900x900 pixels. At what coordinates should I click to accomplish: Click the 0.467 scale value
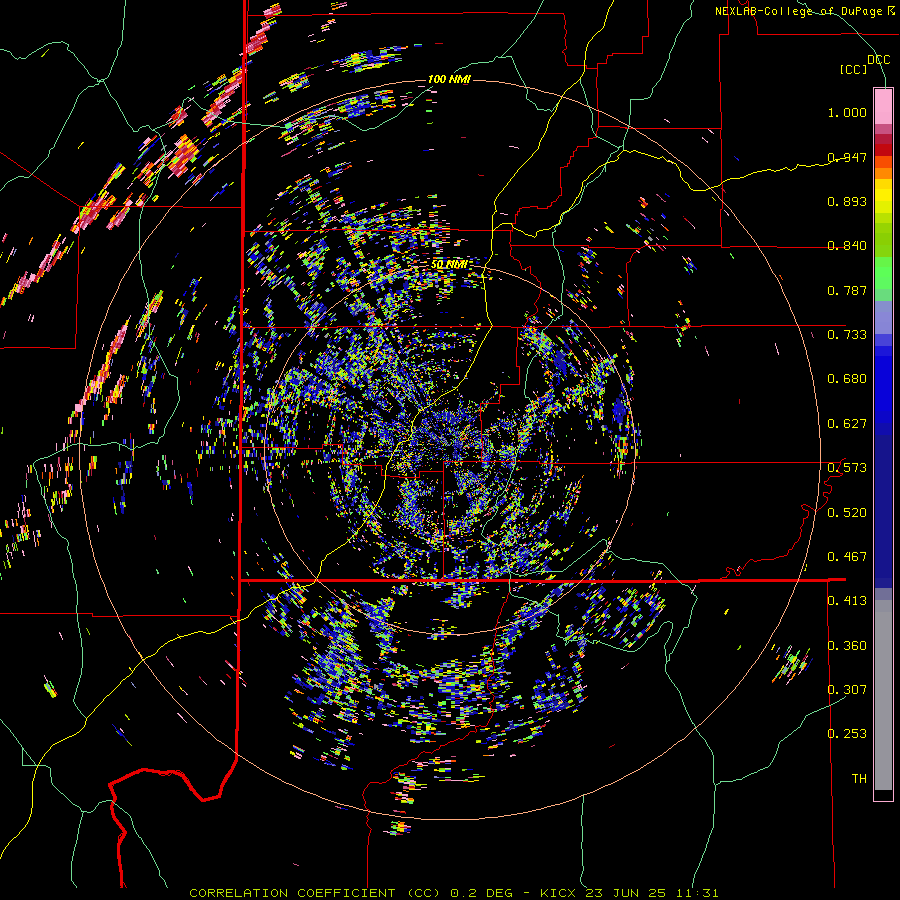click(x=847, y=557)
